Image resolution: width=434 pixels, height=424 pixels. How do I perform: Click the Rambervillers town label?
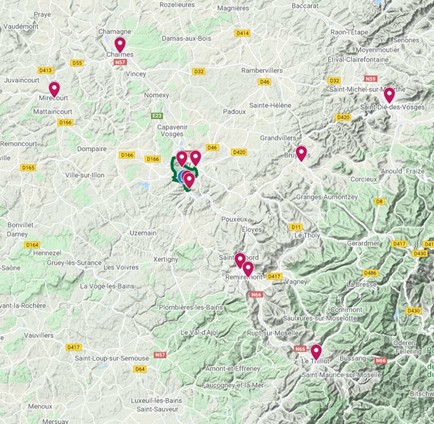(x=262, y=71)
